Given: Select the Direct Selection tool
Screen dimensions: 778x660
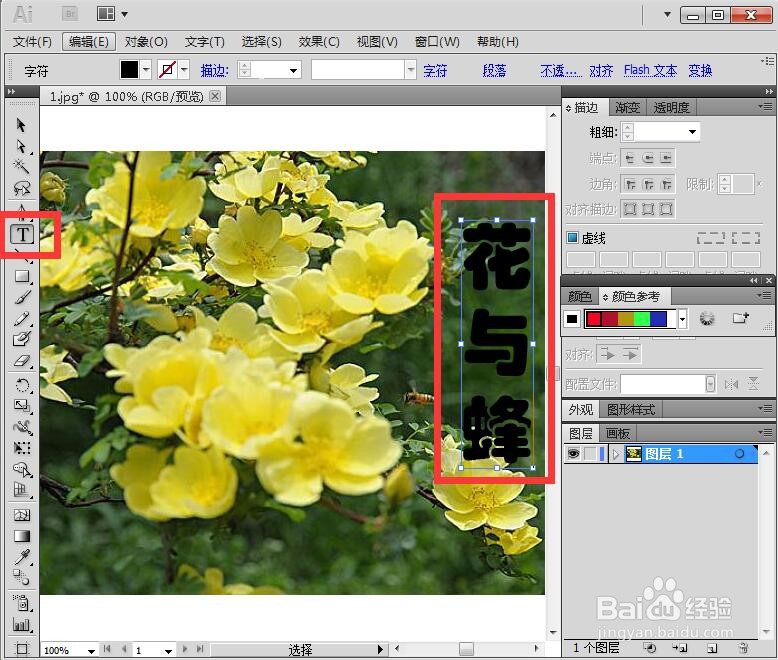Looking at the screenshot, I should pyautogui.click(x=21, y=146).
